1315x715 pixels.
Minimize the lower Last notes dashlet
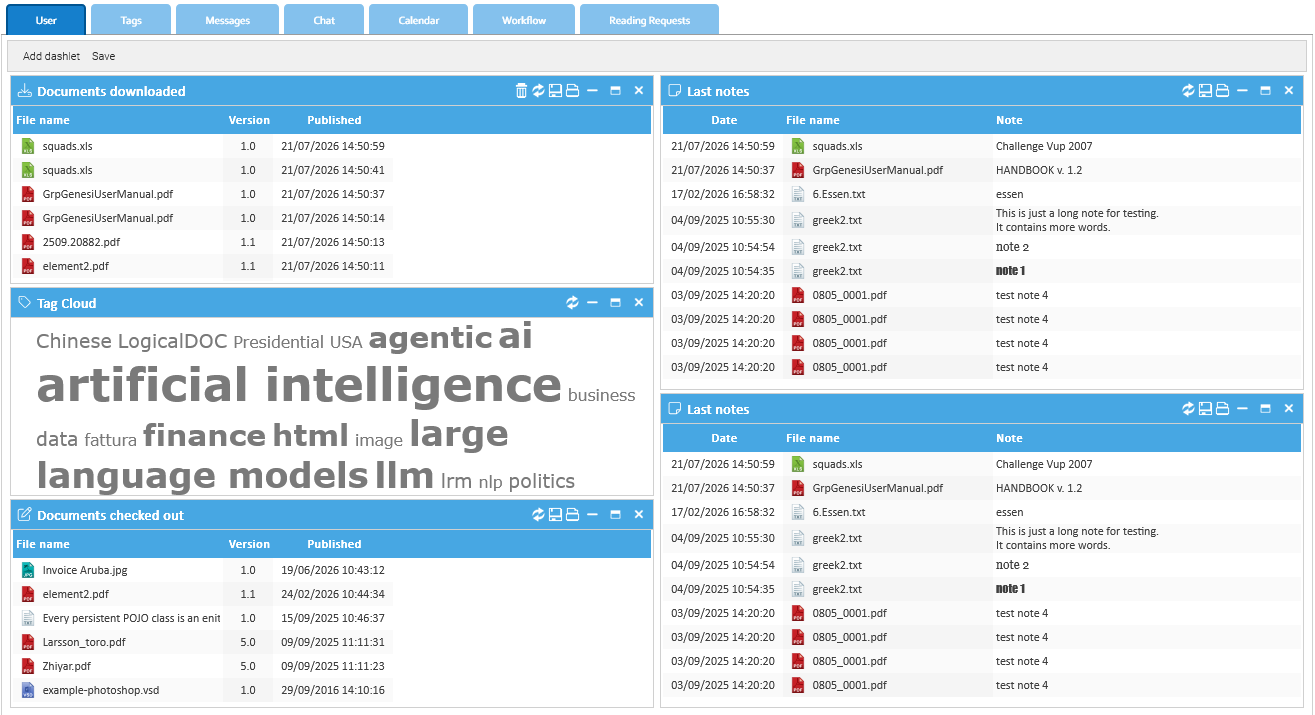tap(1242, 409)
